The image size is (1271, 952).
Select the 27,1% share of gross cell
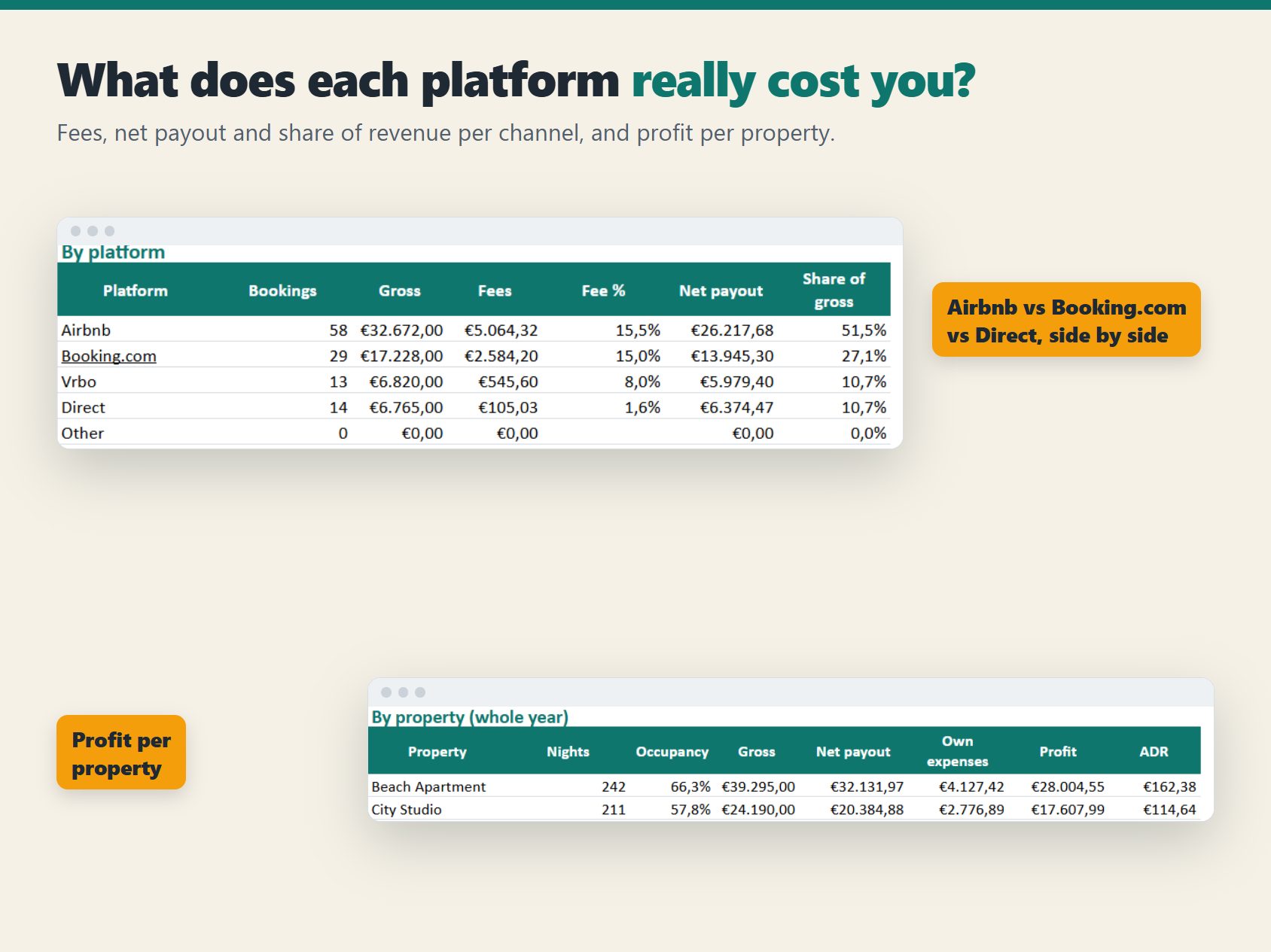pos(864,356)
